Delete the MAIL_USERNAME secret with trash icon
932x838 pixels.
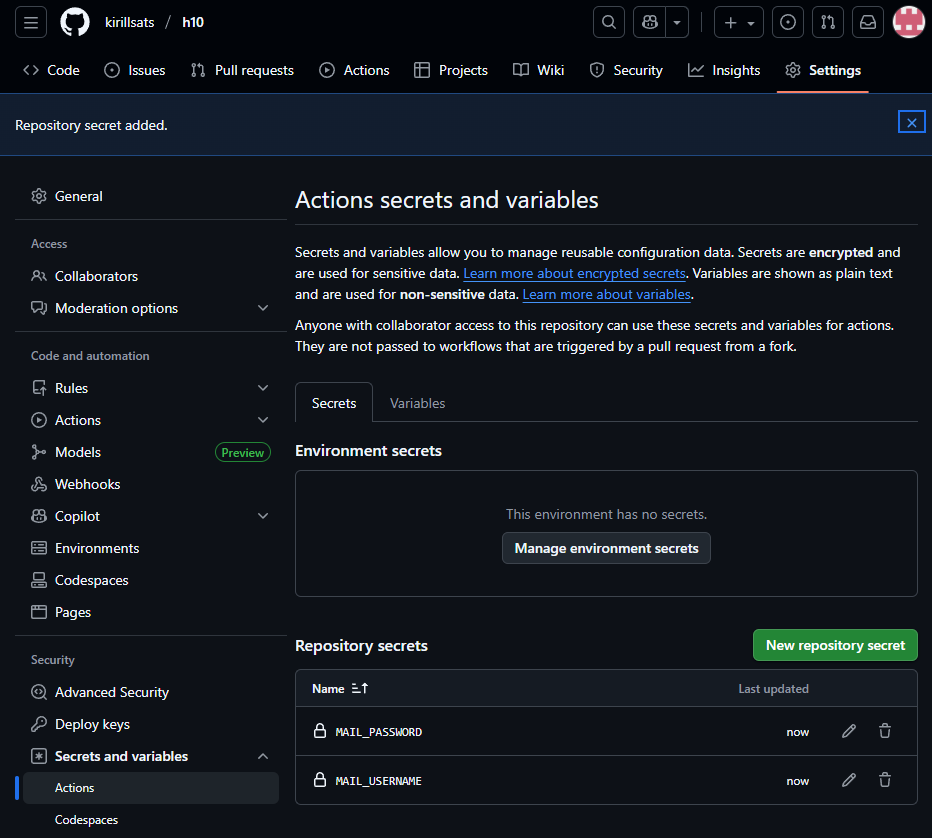point(885,779)
